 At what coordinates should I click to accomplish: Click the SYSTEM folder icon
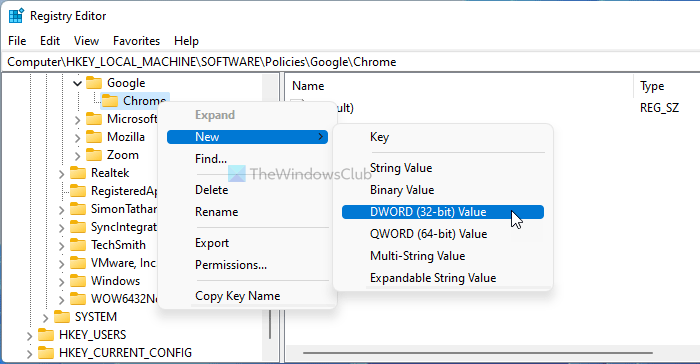[62, 317]
